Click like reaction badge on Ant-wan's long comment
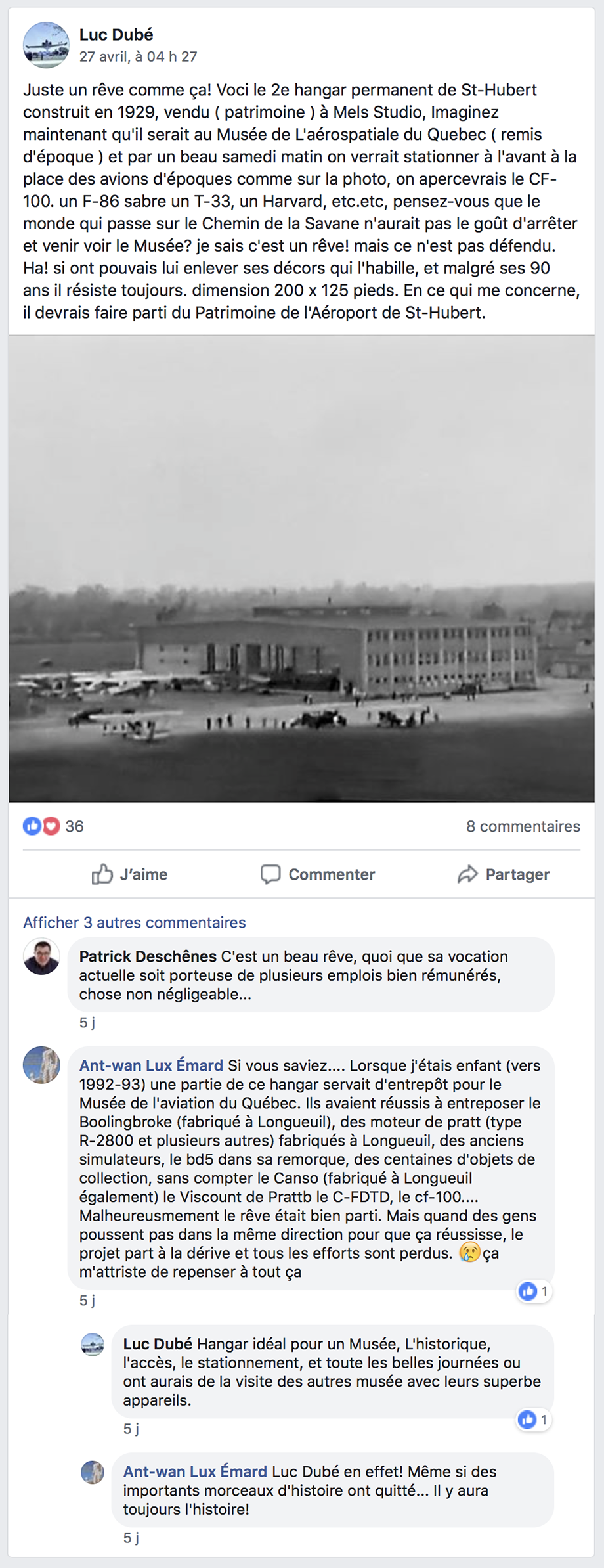This screenshot has height=1568, width=604. click(x=534, y=1291)
